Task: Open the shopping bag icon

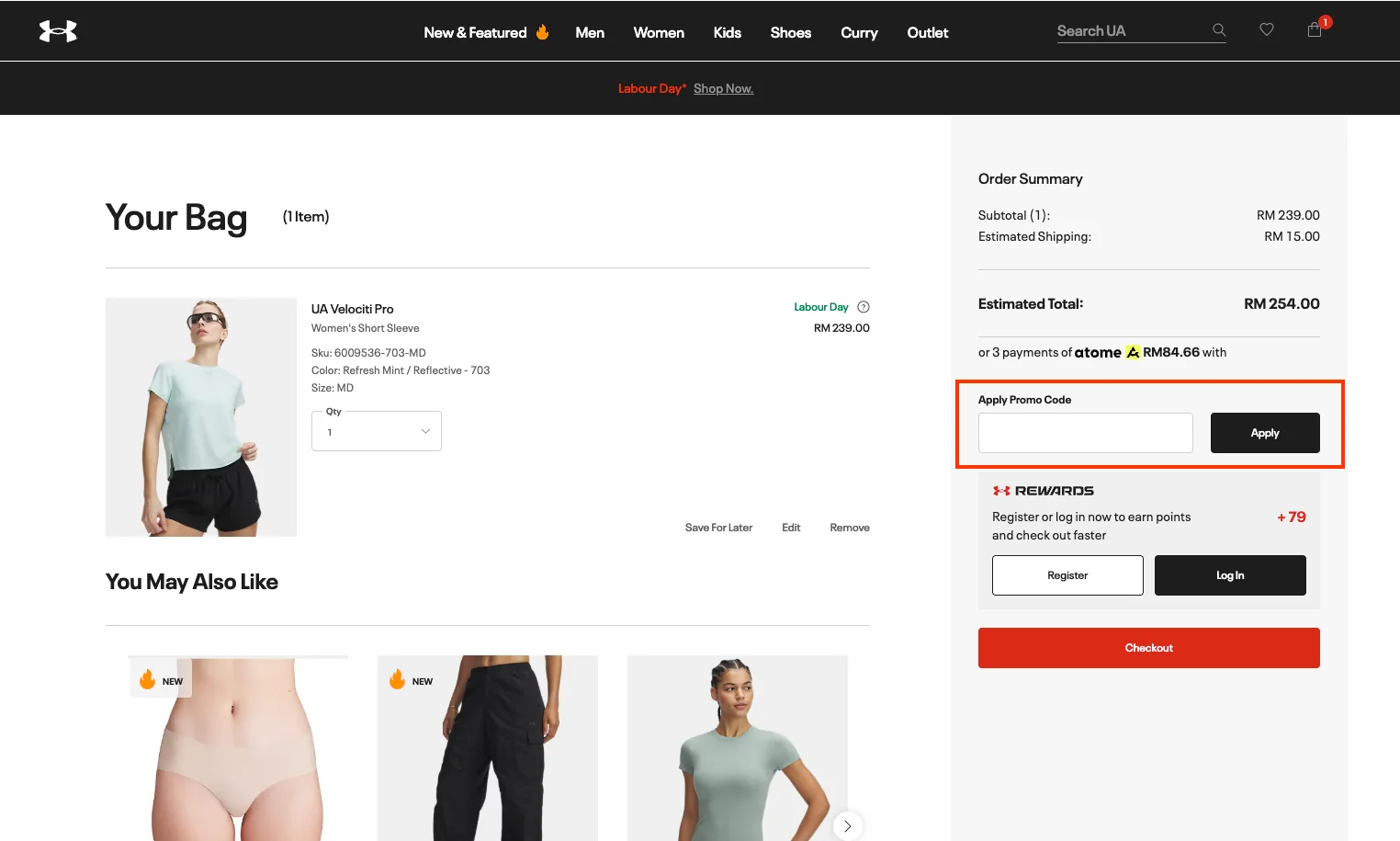Action: 1315,29
